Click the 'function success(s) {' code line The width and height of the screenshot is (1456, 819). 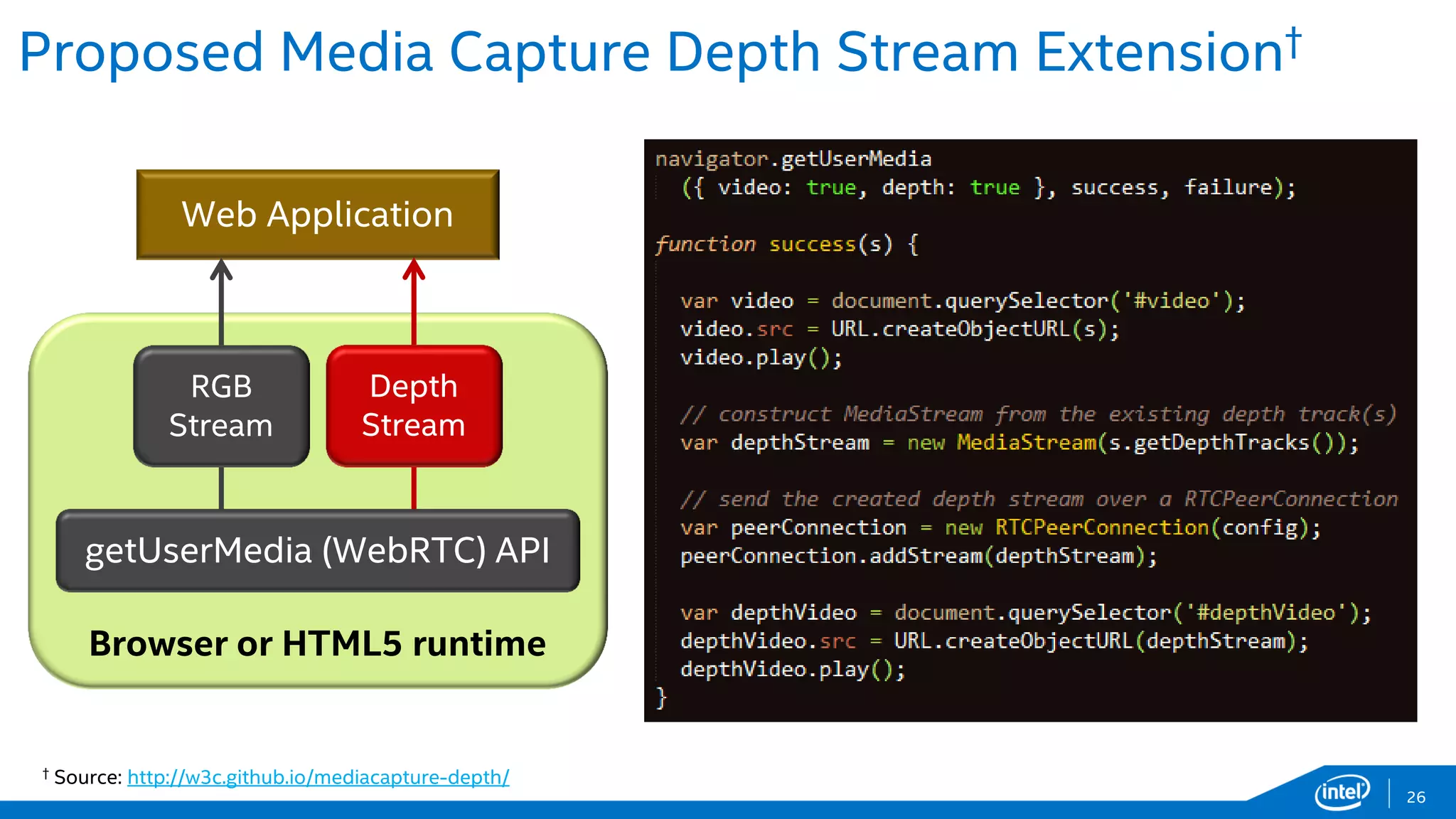coord(787,245)
